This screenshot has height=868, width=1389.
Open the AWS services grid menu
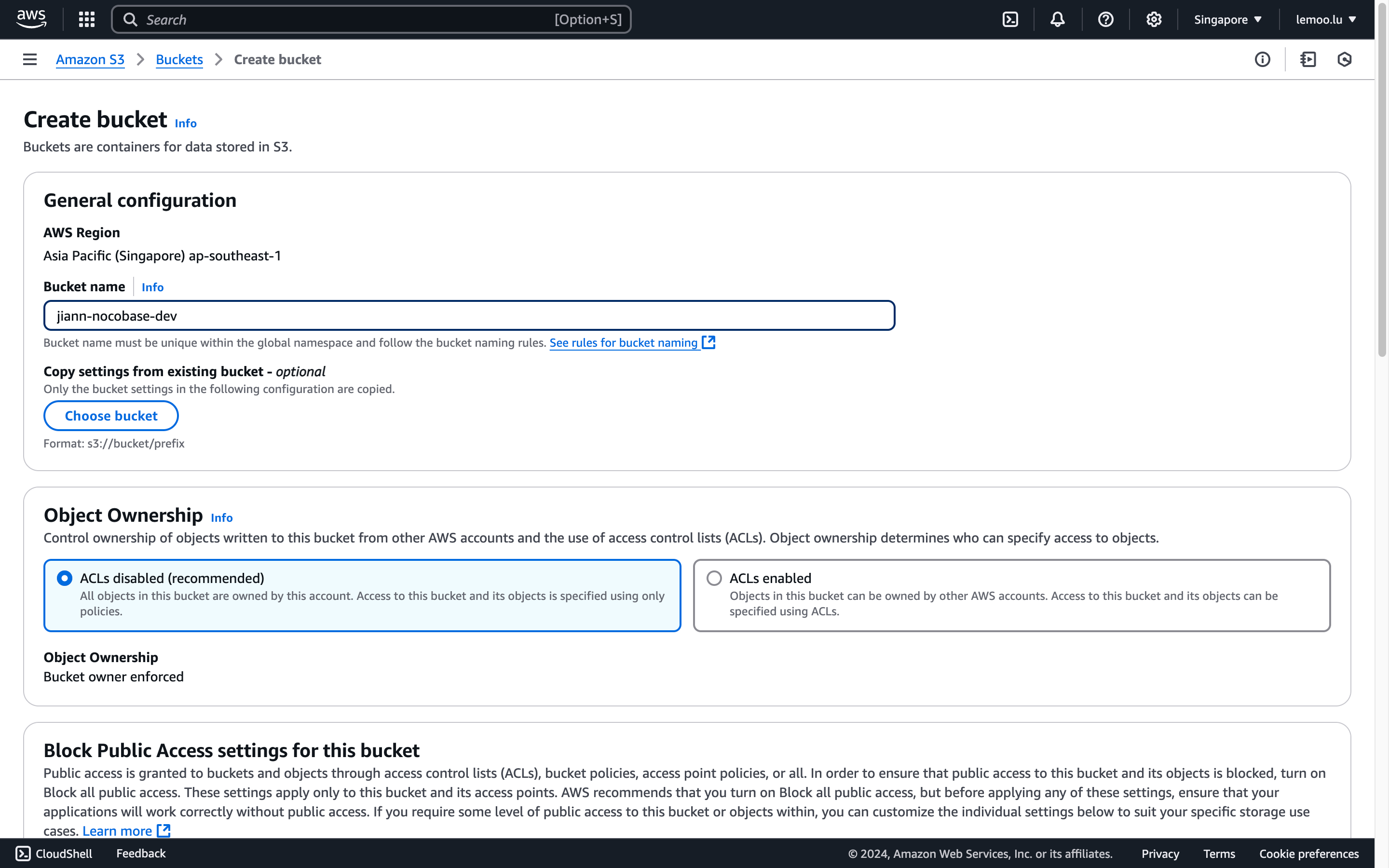(x=87, y=19)
